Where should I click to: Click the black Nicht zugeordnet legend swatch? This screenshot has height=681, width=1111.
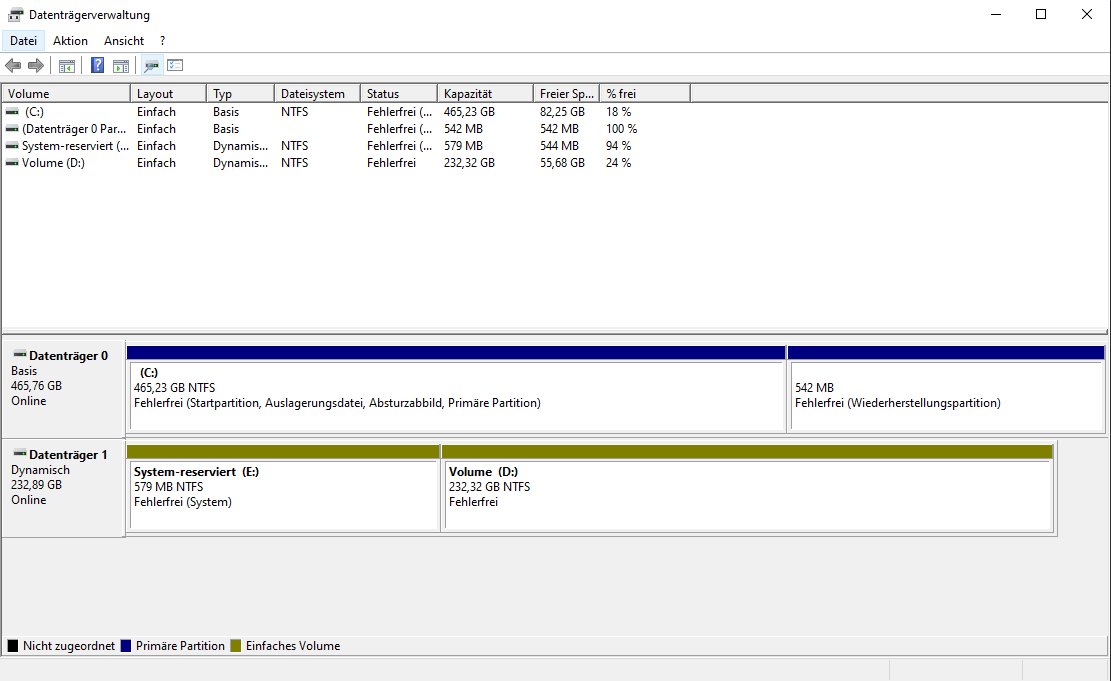pos(13,646)
